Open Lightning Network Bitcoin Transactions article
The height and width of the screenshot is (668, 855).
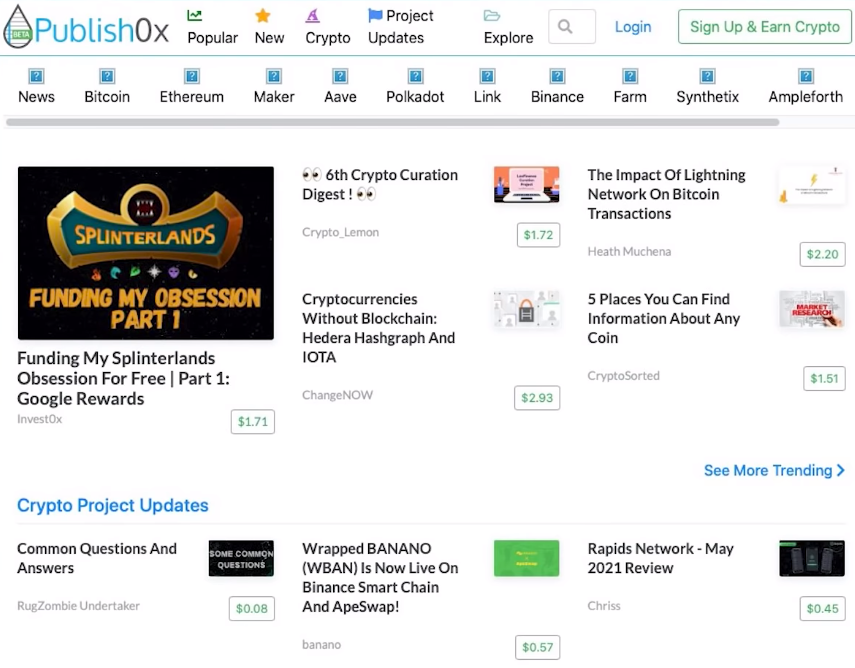tap(666, 194)
